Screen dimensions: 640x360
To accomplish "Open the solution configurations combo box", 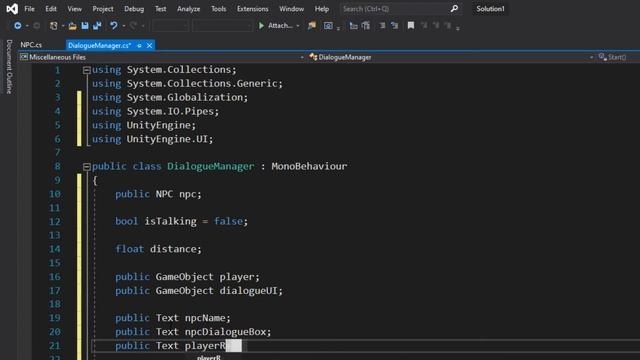I will (170, 26).
